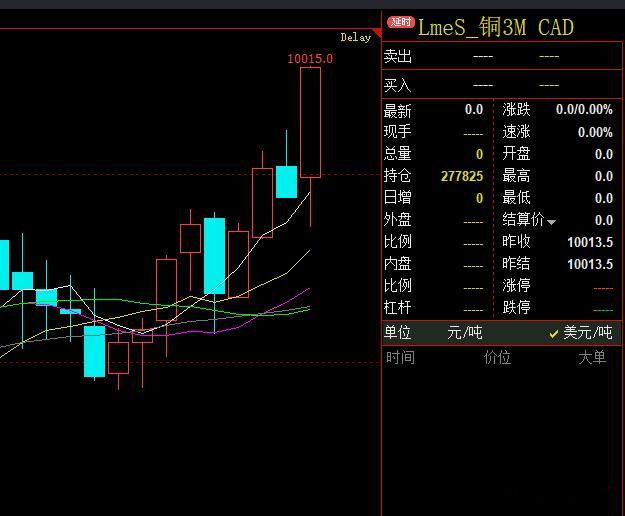This screenshot has width=625, height=516.
Task: Click the Delay label on chart
Action: tap(356, 38)
